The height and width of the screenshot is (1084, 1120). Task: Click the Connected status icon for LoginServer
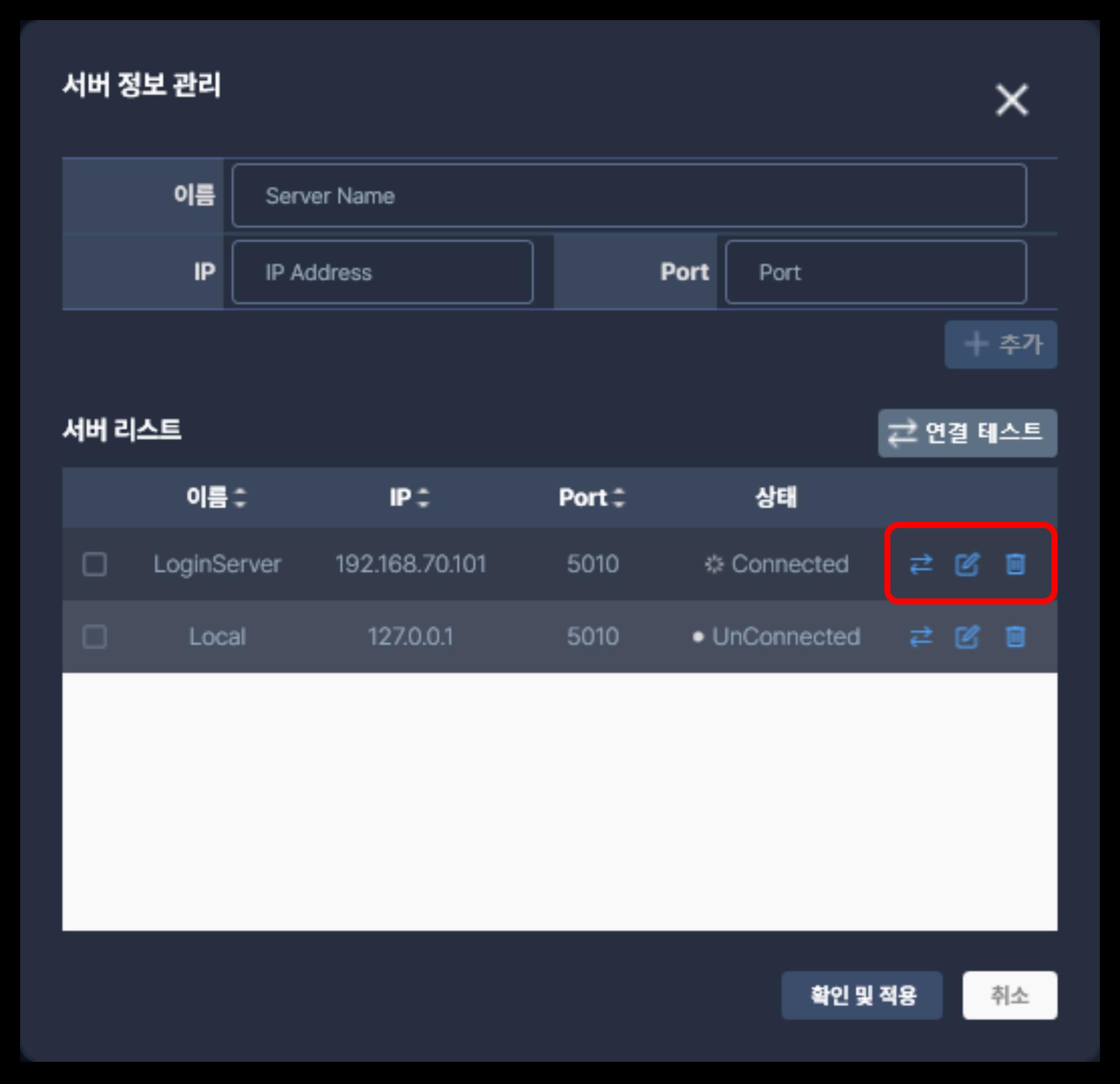[x=714, y=565]
